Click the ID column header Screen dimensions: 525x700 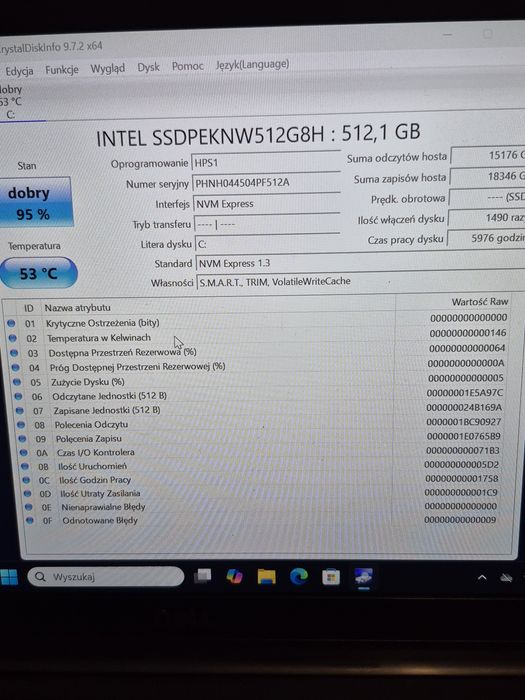(29, 308)
